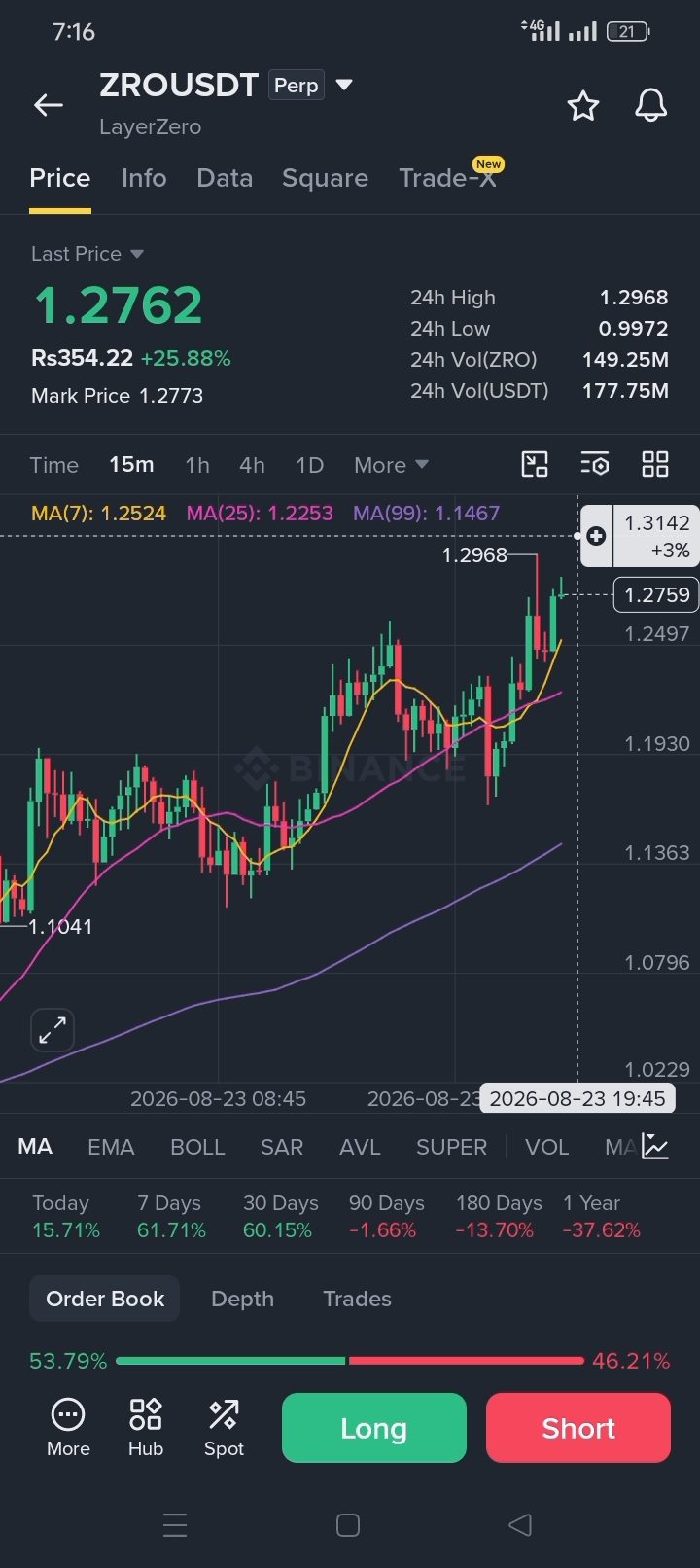
Task: Toggle the MA indicator
Action: coord(35,1147)
